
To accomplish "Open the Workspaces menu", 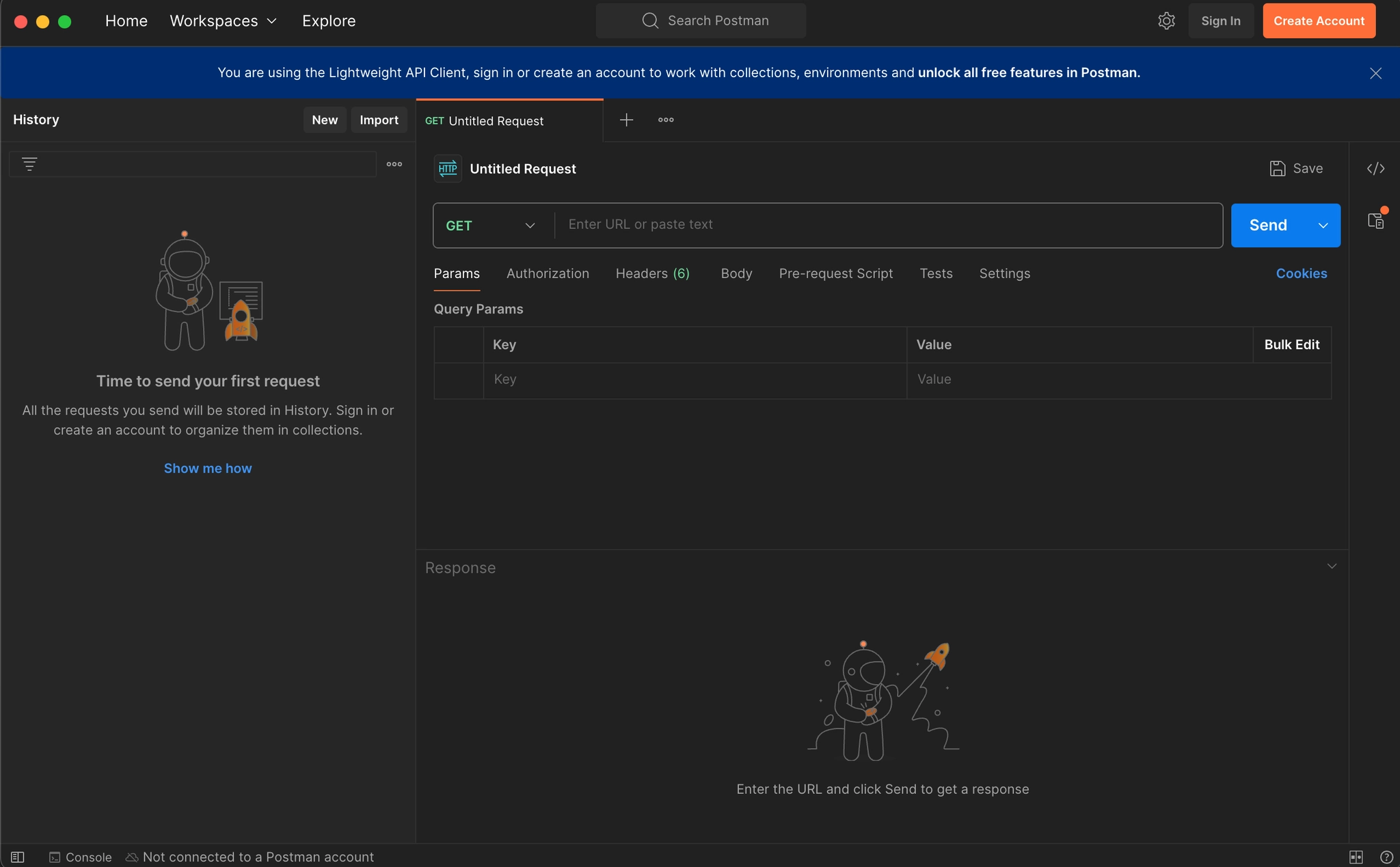I will click(x=223, y=21).
